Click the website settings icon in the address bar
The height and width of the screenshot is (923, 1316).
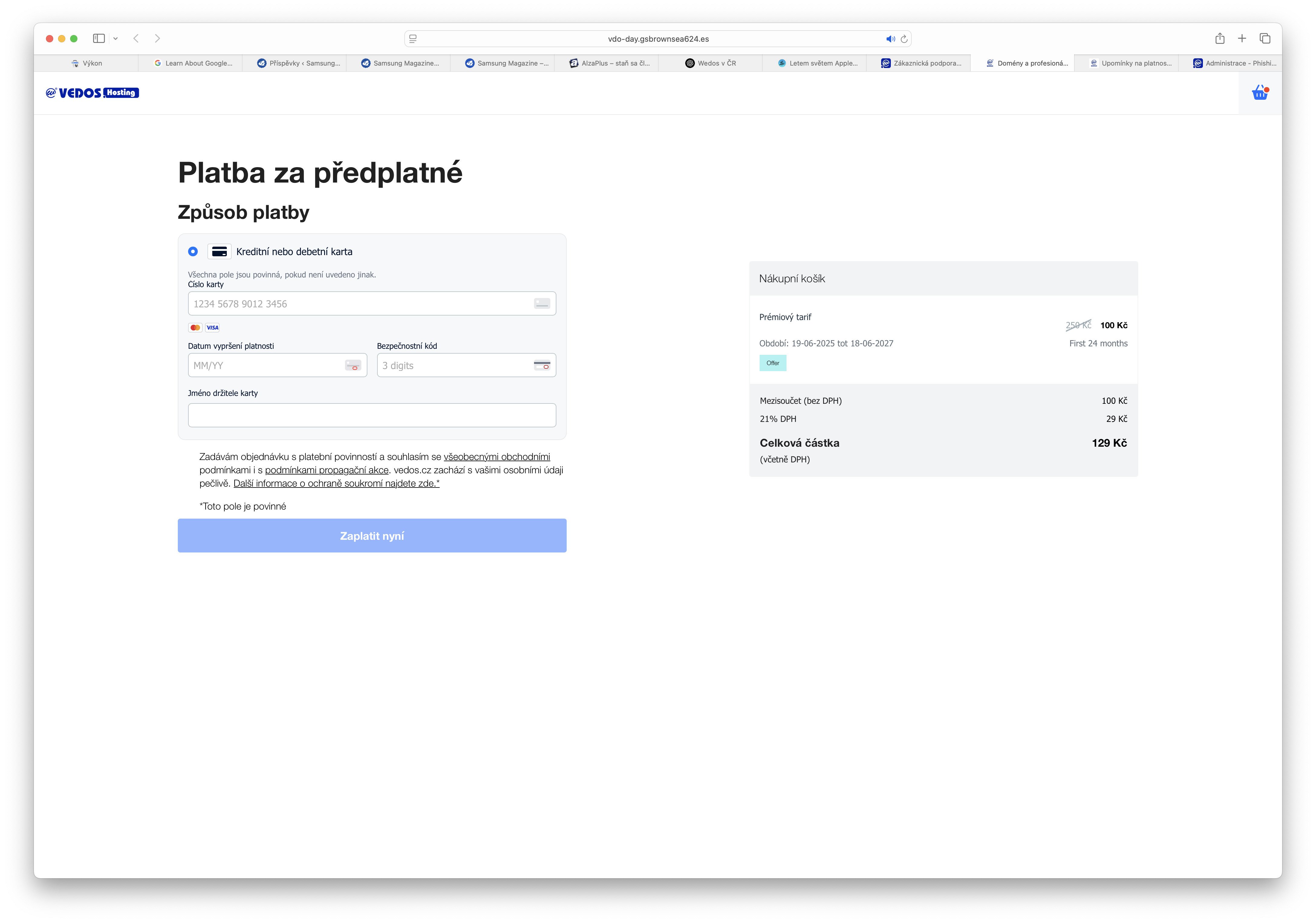tap(413, 39)
